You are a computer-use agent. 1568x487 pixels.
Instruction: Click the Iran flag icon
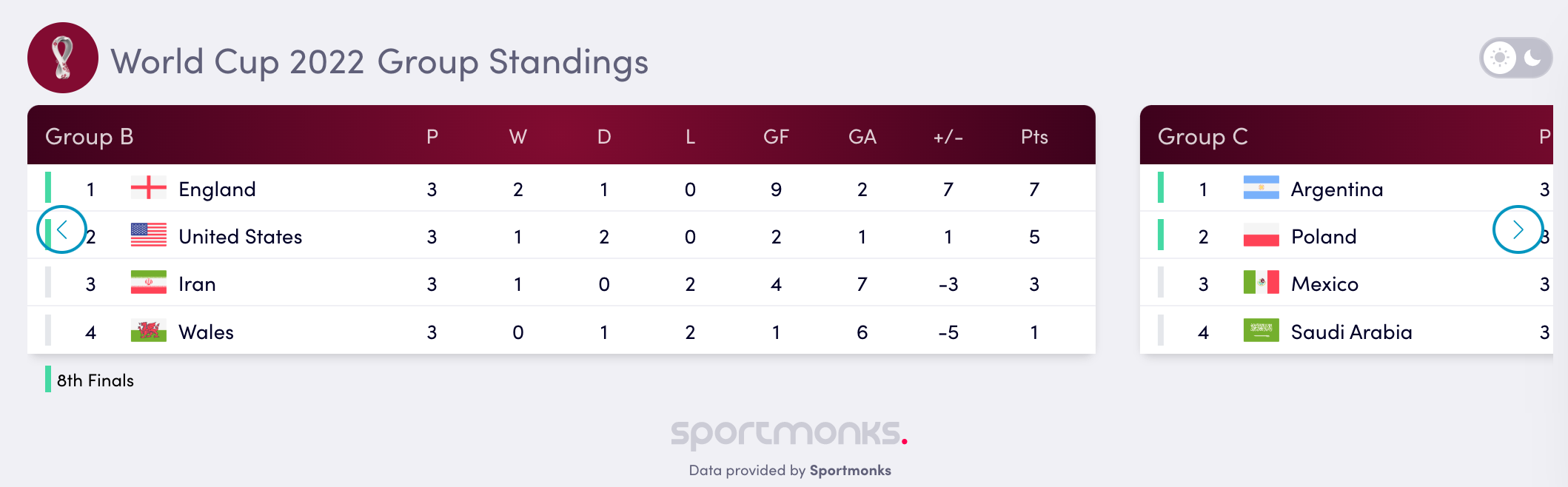[148, 283]
